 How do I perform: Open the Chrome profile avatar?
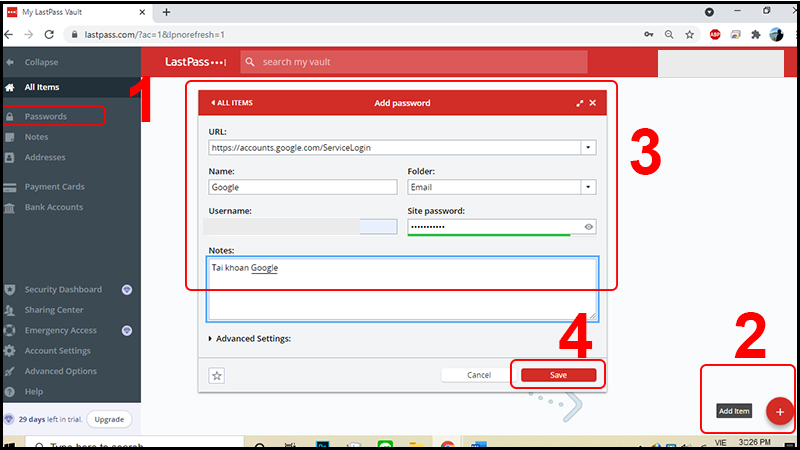tap(776, 35)
